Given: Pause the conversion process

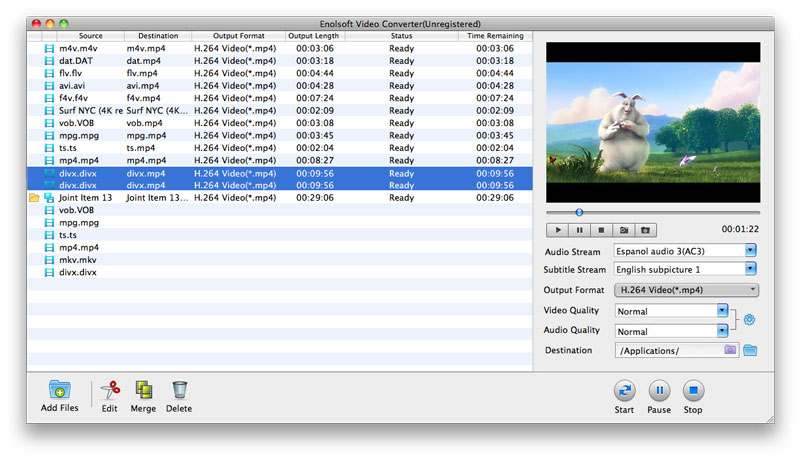Looking at the screenshot, I should click(659, 391).
